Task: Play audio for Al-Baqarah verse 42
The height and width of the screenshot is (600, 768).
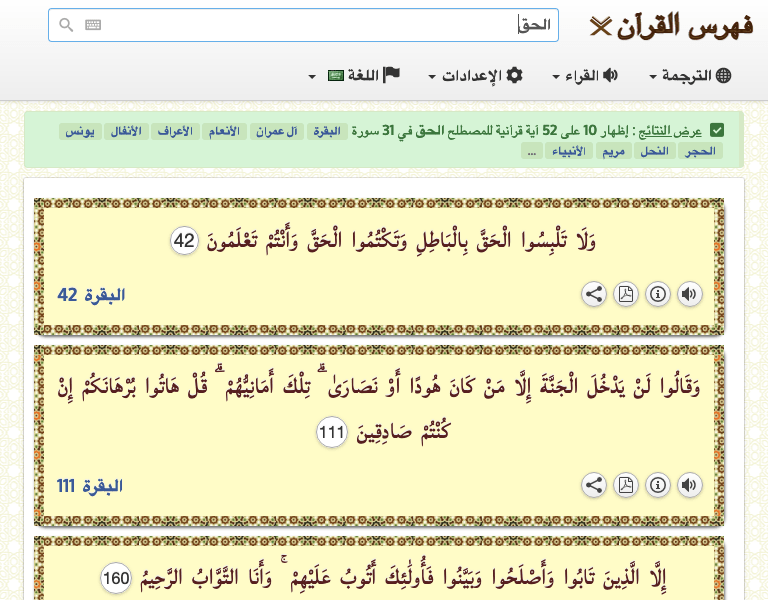Action: click(x=689, y=294)
